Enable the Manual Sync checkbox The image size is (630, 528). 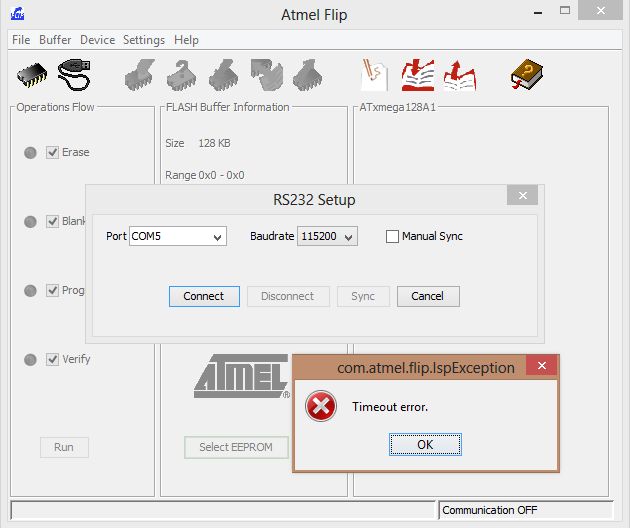point(392,236)
